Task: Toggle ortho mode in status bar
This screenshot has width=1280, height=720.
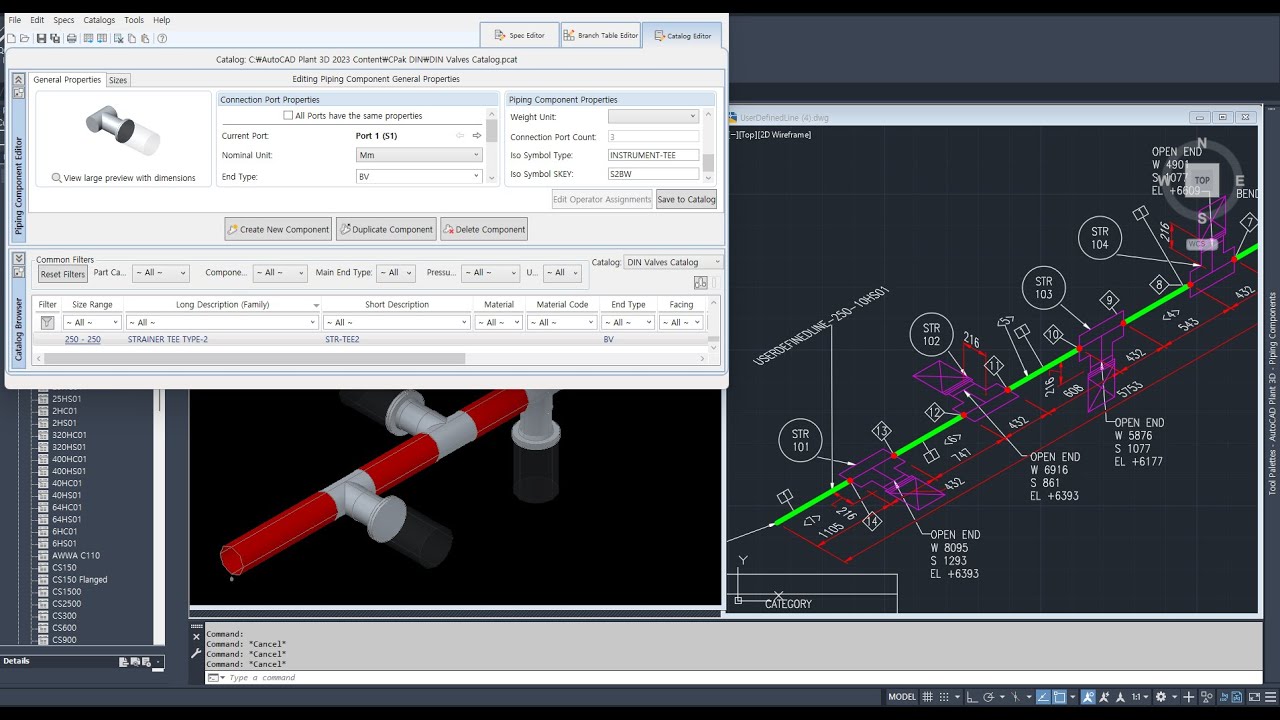Action: tap(972, 697)
